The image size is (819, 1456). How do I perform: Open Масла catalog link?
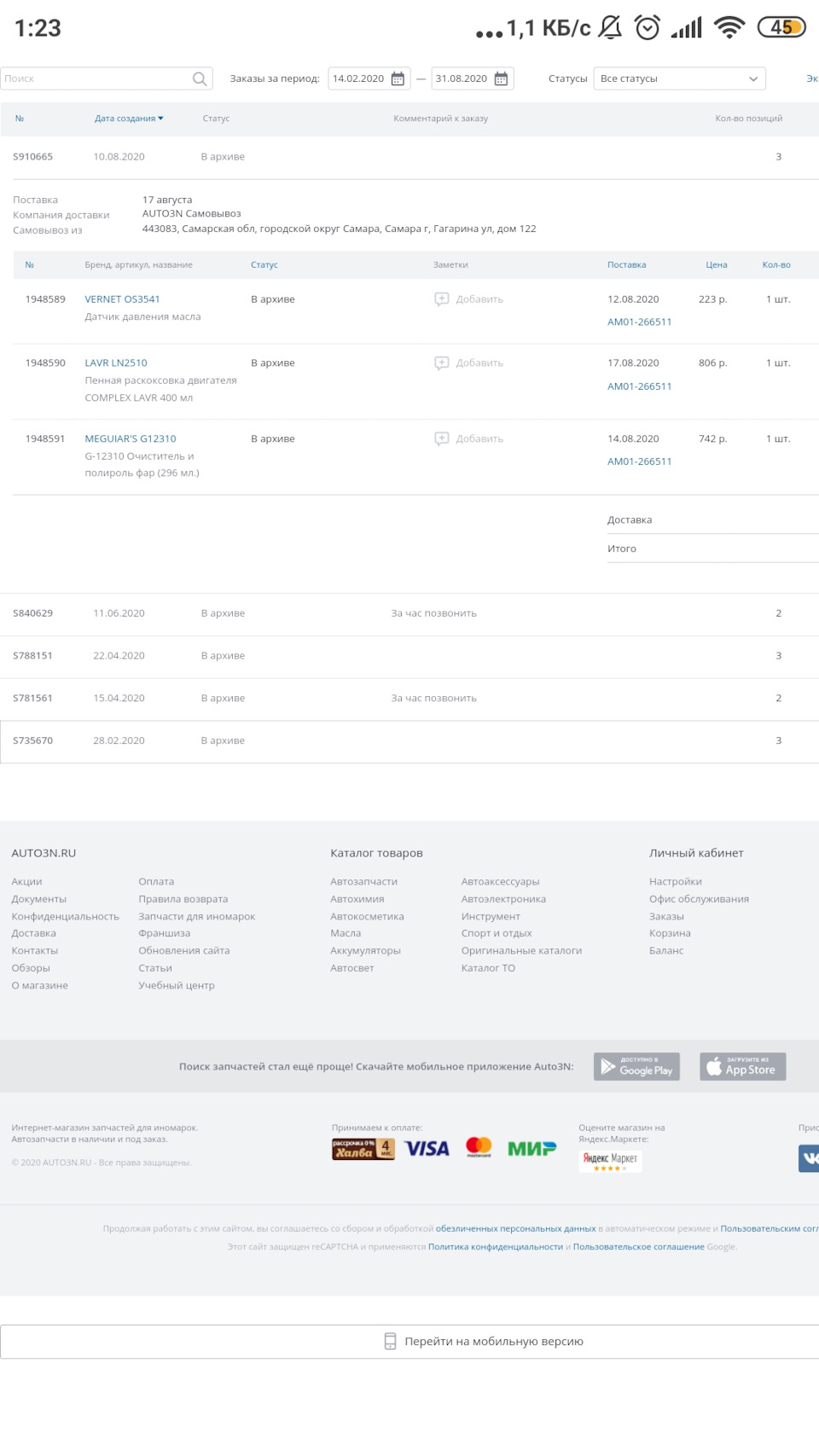346,933
